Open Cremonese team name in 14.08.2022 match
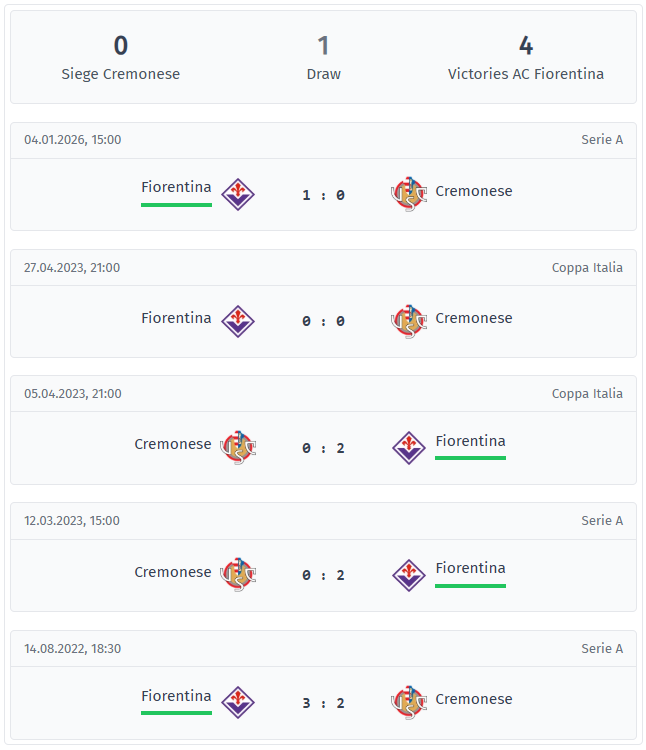The width and height of the screenshot is (646, 750). [474, 699]
